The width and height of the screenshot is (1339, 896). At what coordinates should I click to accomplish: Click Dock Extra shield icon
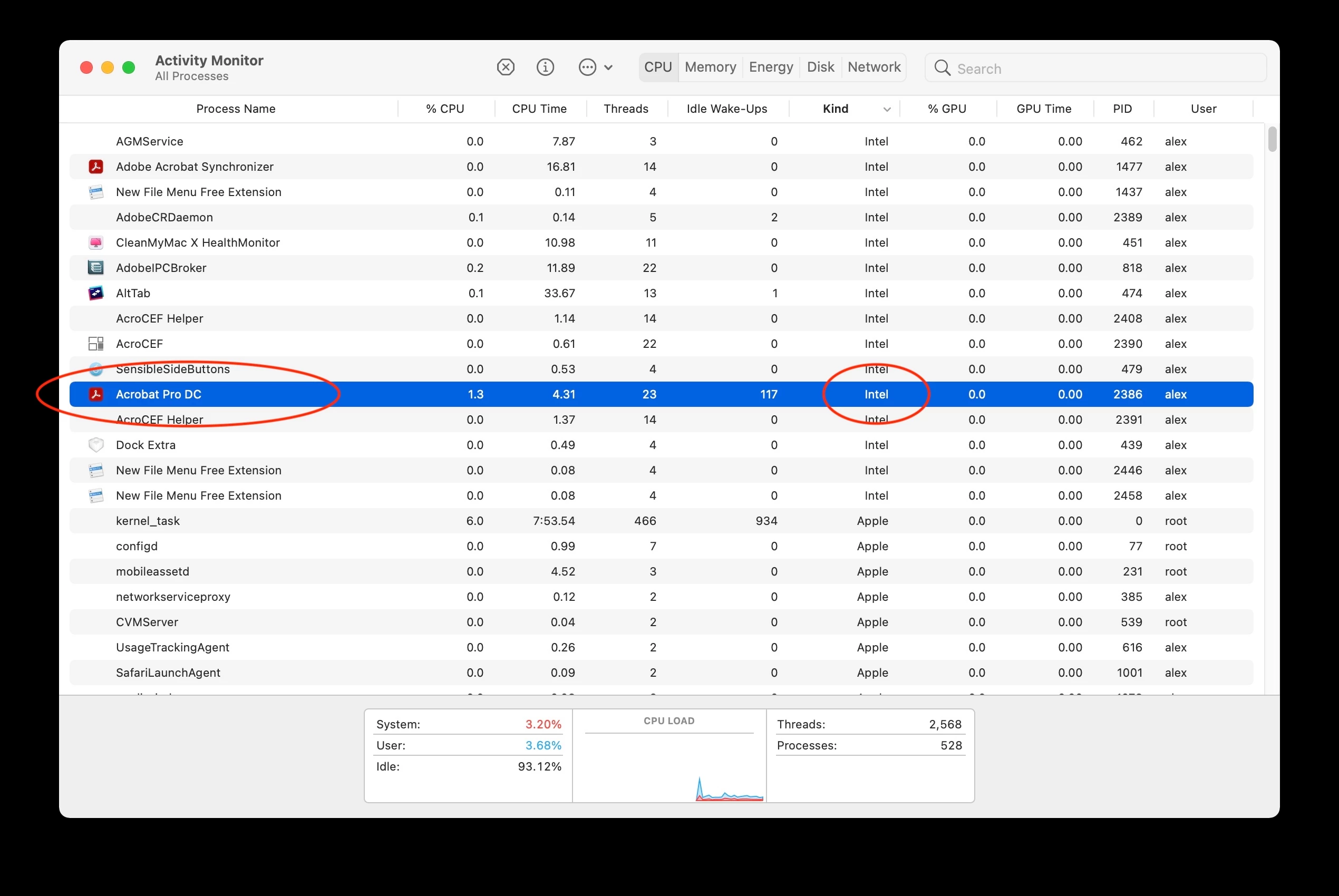(x=96, y=444)
